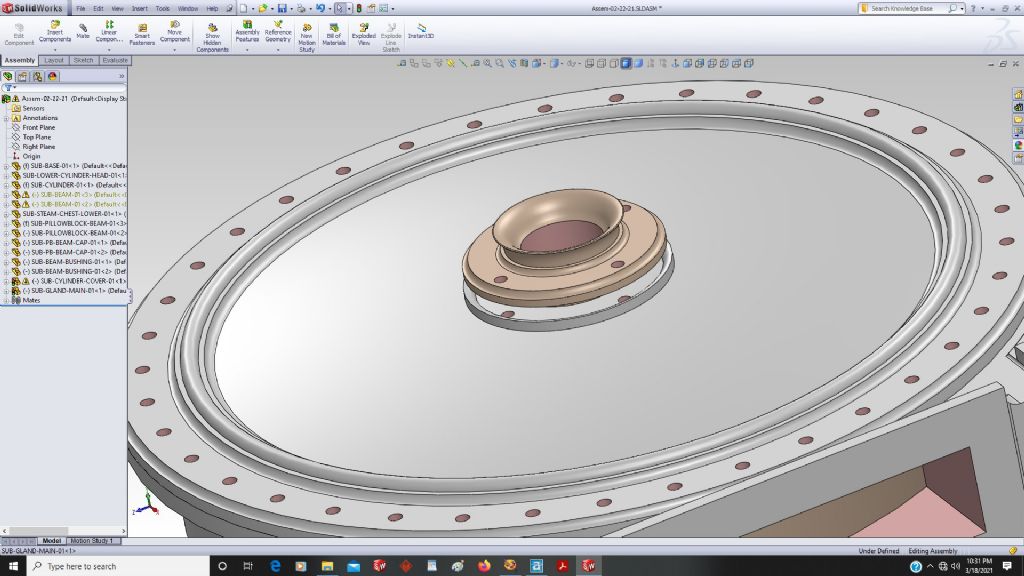The width and height of the screenshot is (1024, 576).
Task: Open dropdown under Move Component
Action: coord(174,50)
